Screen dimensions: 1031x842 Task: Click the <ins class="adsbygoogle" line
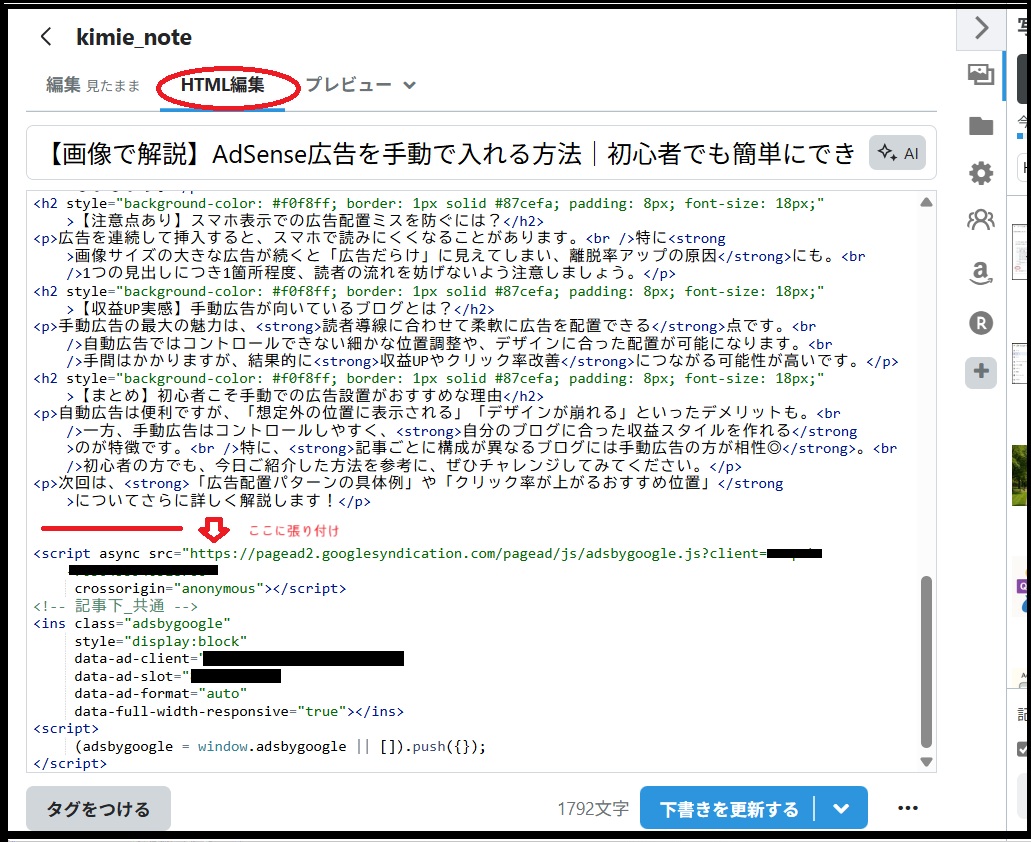pyautogui.click(x=132, y=623)
